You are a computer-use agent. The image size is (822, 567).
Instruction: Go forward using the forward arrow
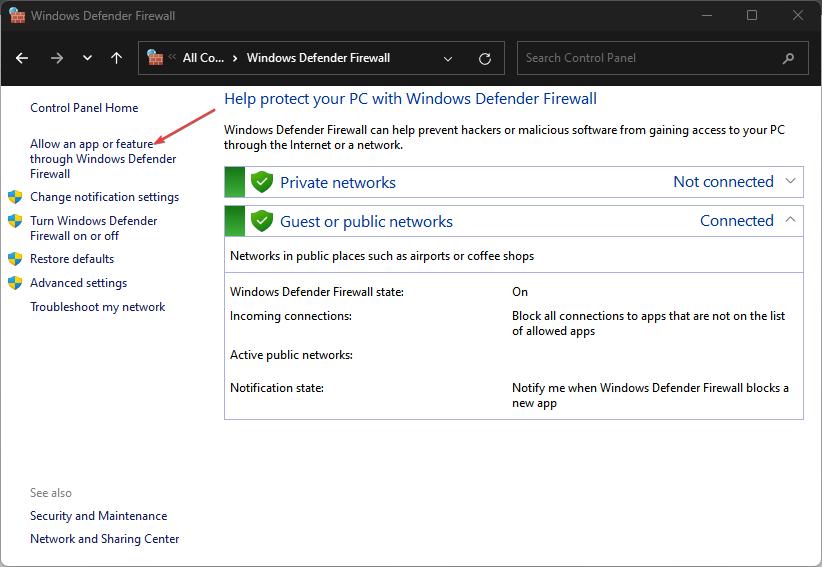[x=57, y=58]
